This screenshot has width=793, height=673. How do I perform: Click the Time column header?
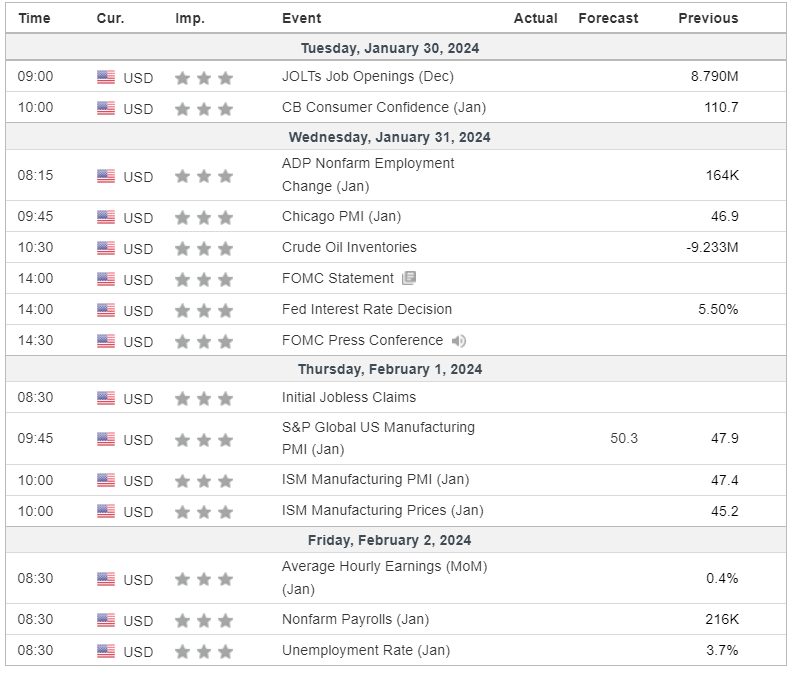click(34, 18)
